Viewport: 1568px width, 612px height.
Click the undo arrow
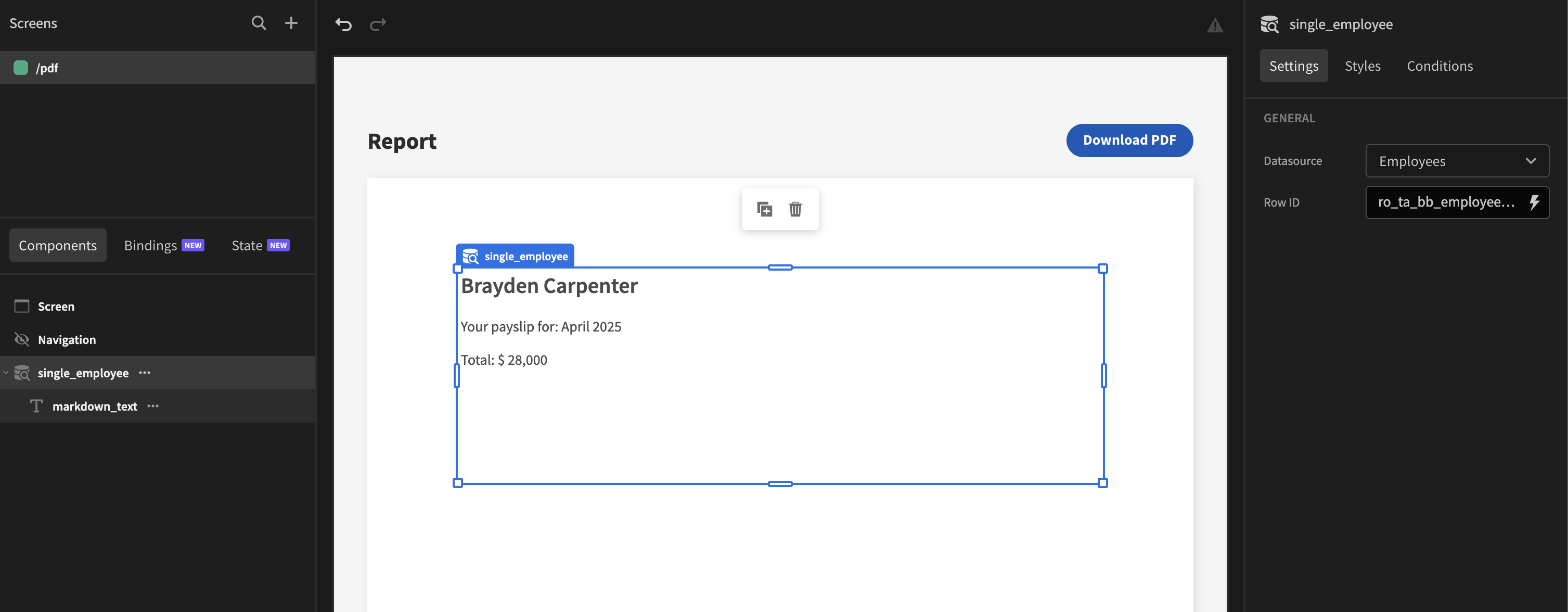(x=343, y=24)
